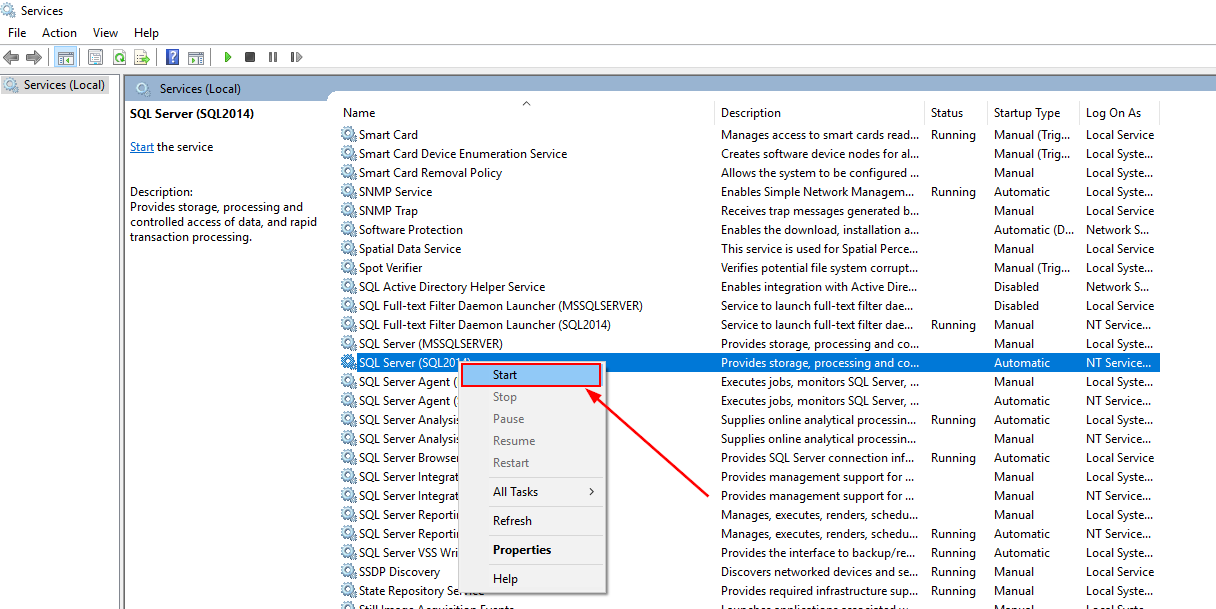Sort by the Status column header
Image resolution: width=1216 pixels, height=609 pixels.
pyautogui.click(x=955, y=113)
